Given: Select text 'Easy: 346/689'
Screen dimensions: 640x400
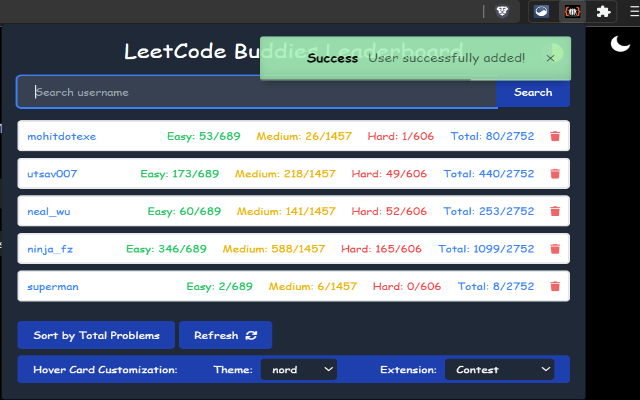Looking at the screenshot, I should 166,249.
